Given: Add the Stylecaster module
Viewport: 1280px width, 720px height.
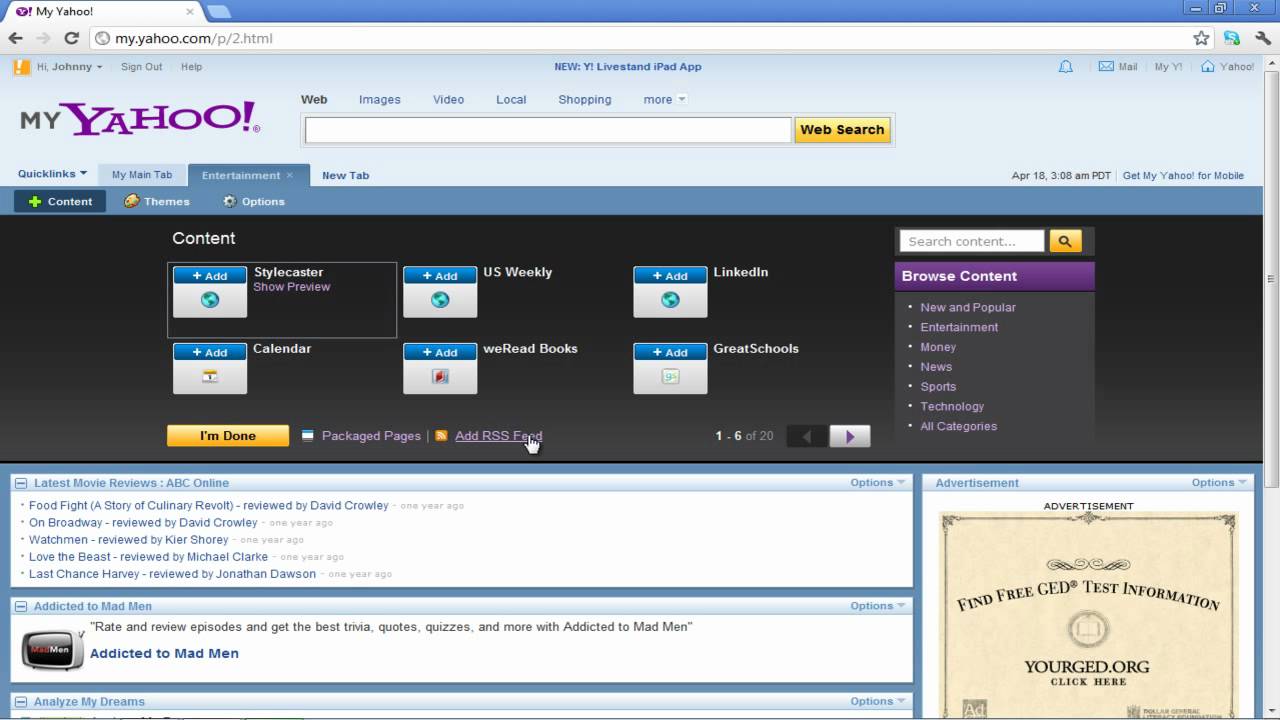Looking at the screenshot, I should pyautogui.click(x=210, y=276).
